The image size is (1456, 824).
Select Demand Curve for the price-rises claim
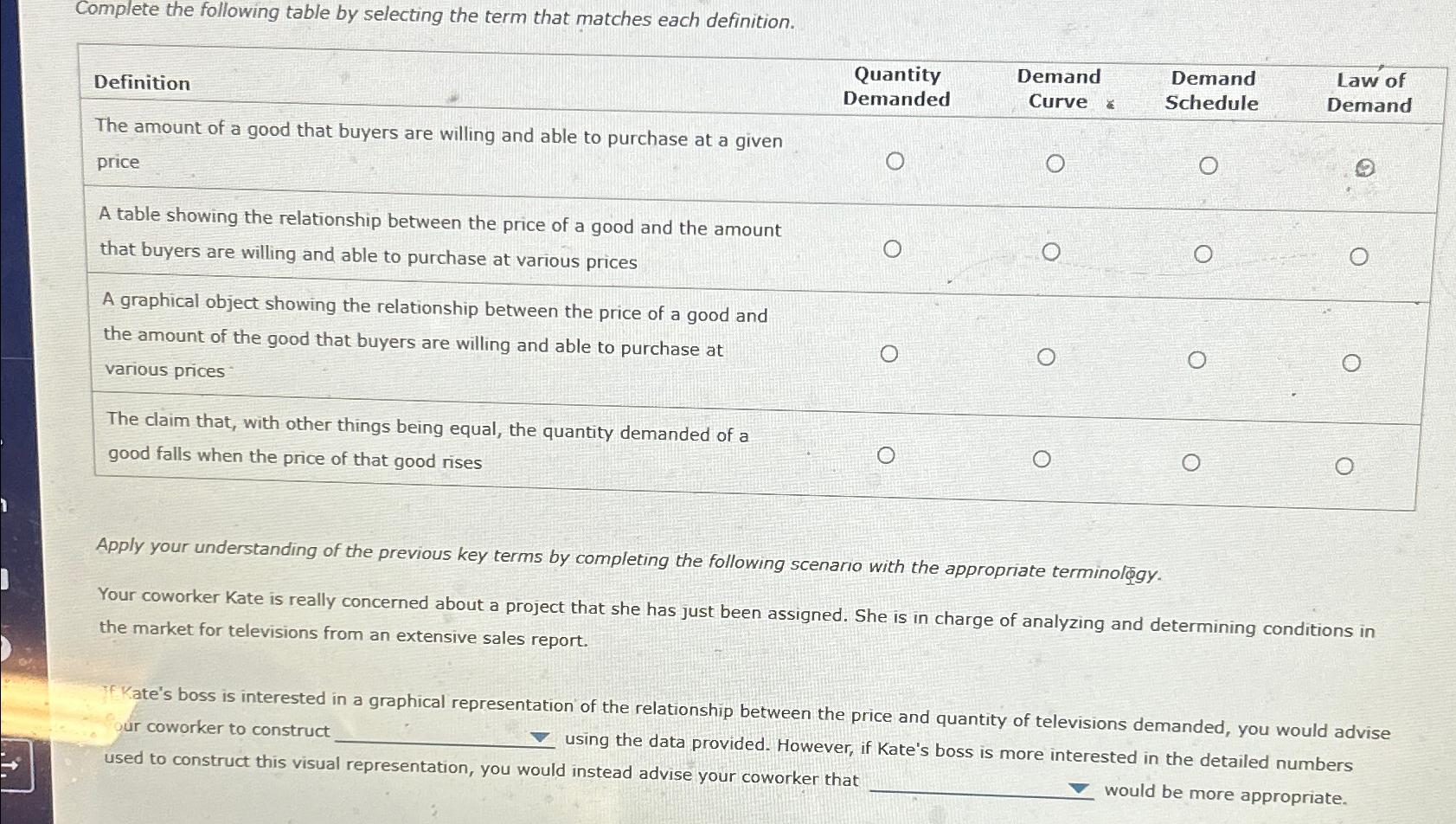[x=1042, y=459]
